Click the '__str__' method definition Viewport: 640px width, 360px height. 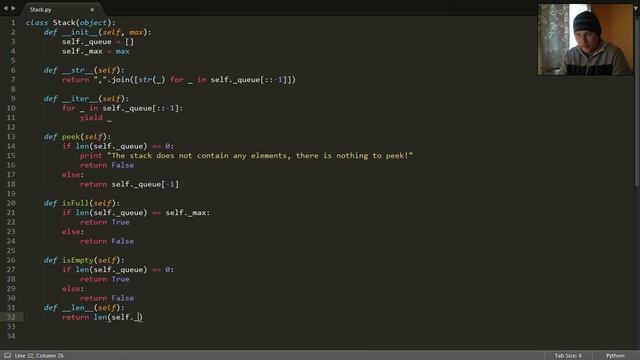click(84, 70)
